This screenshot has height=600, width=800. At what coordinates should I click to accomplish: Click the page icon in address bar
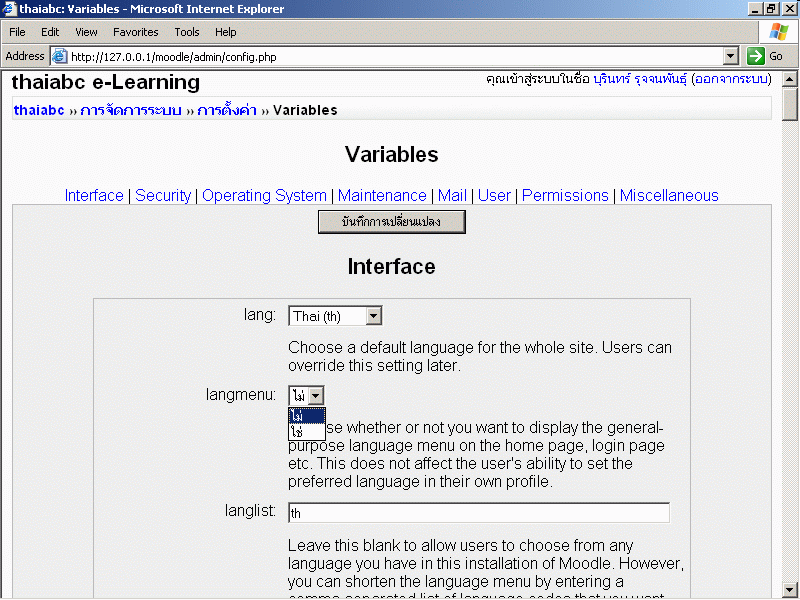[x=59, y=57]
